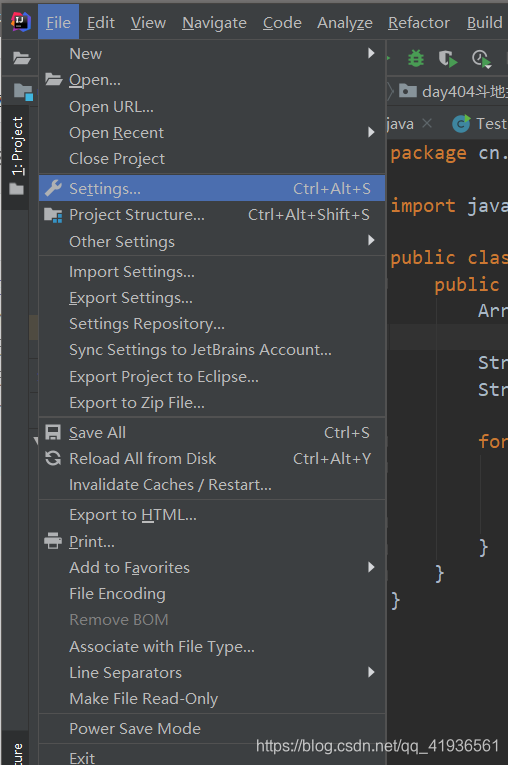Open the Refactor menu
This screenshot has width=508, height=765.
[419, 22]
